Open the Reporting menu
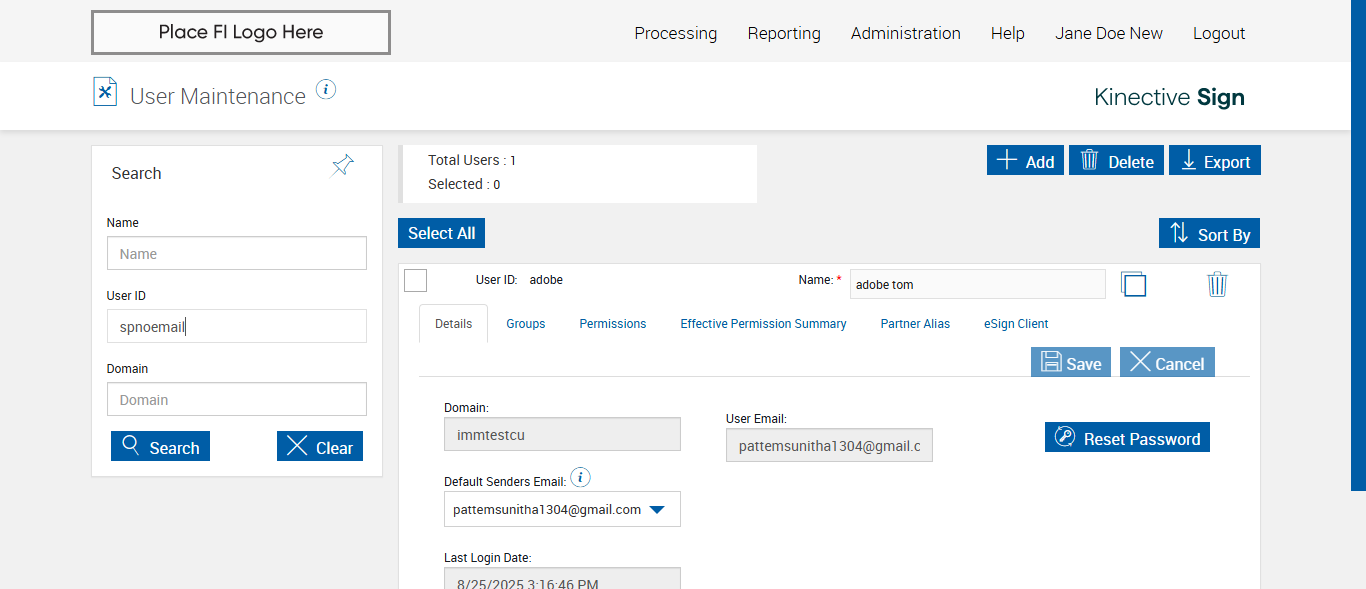 pos(784,33)
